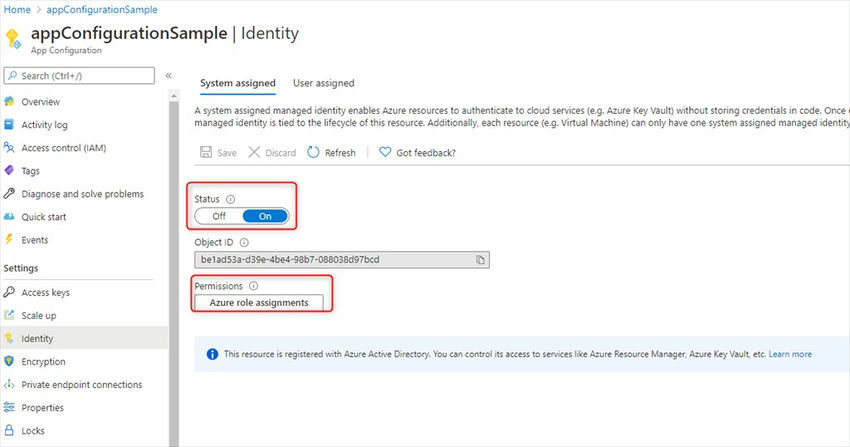
Task: Click the Diagnose and solve problems wrench icon
Action: [9, 193]
